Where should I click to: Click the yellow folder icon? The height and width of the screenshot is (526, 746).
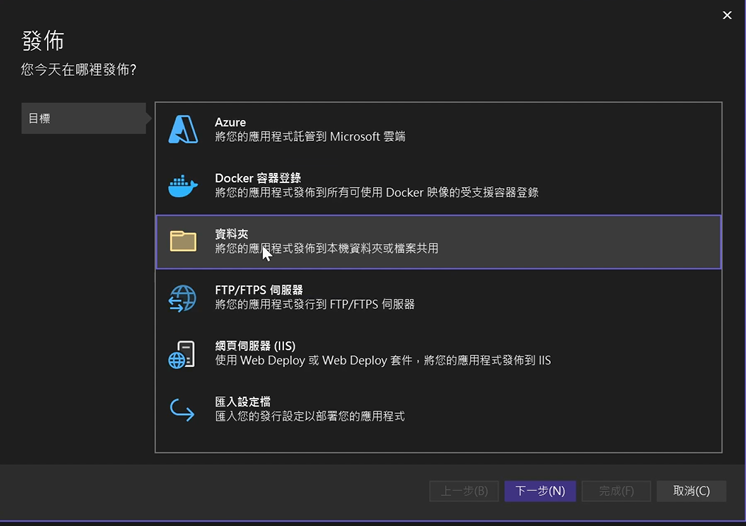pyautogui.click(x=183, y=241)
